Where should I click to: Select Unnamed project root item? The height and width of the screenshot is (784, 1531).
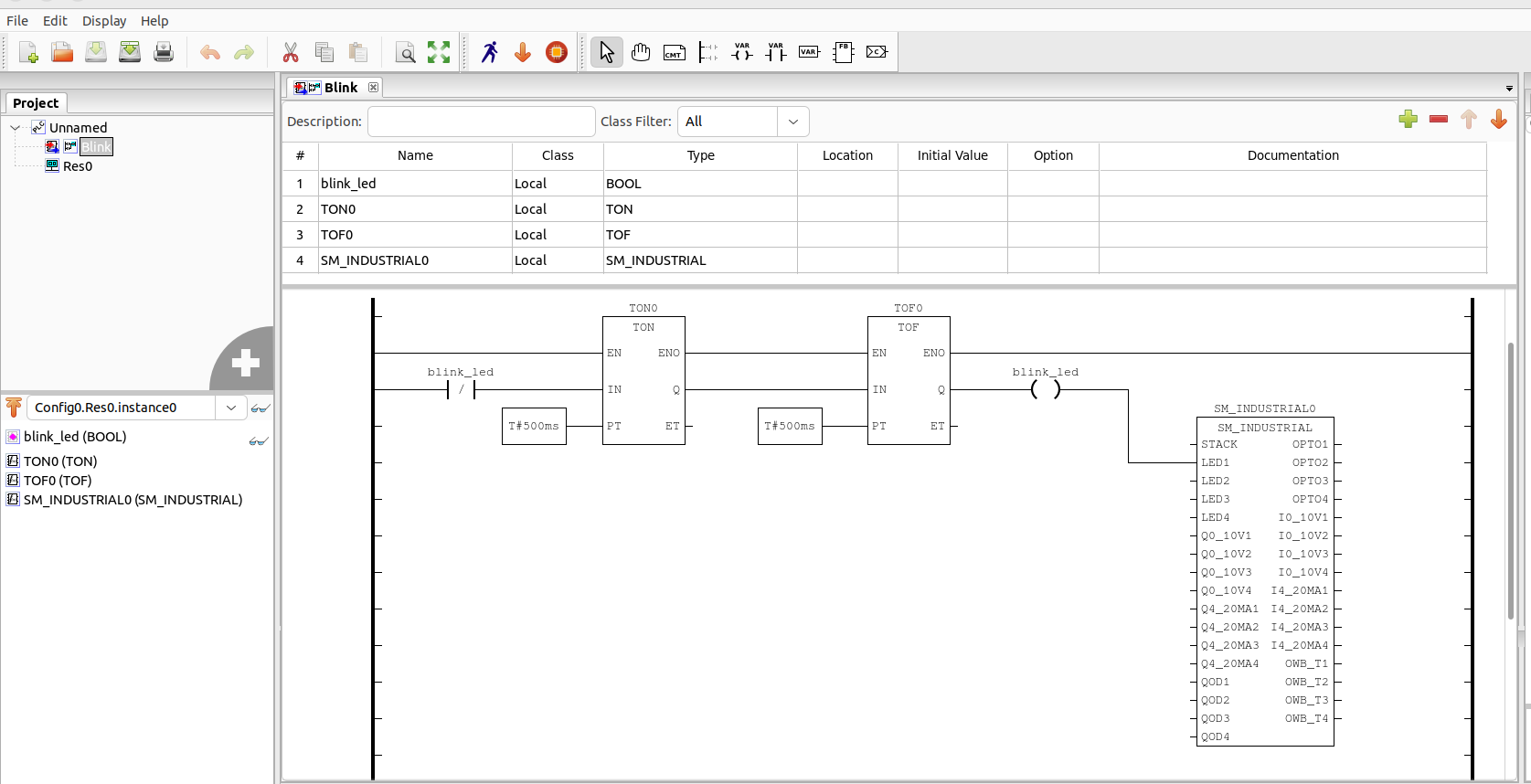click(x=78, y=128)
